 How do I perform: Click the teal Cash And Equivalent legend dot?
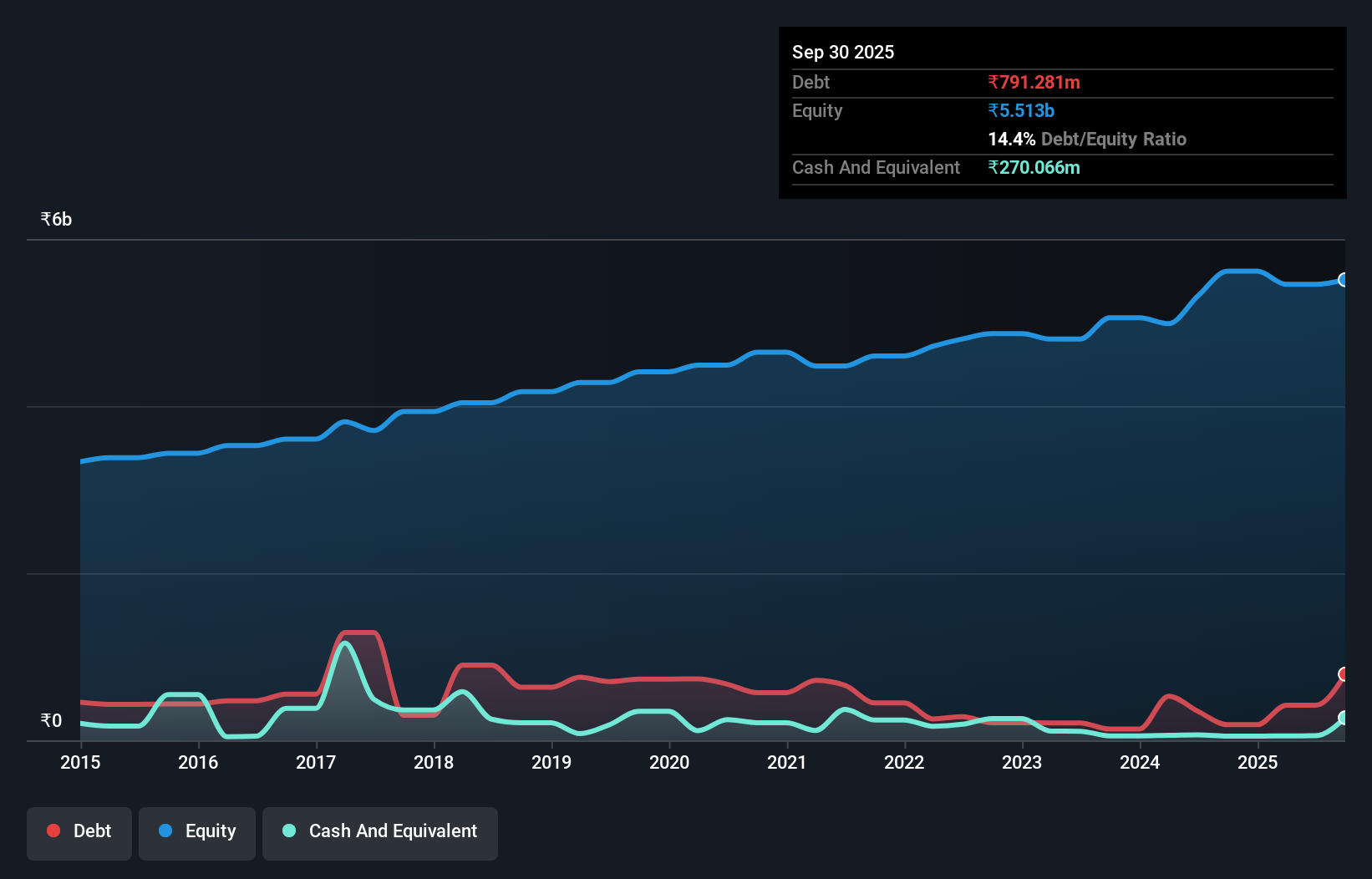point(287,831)
